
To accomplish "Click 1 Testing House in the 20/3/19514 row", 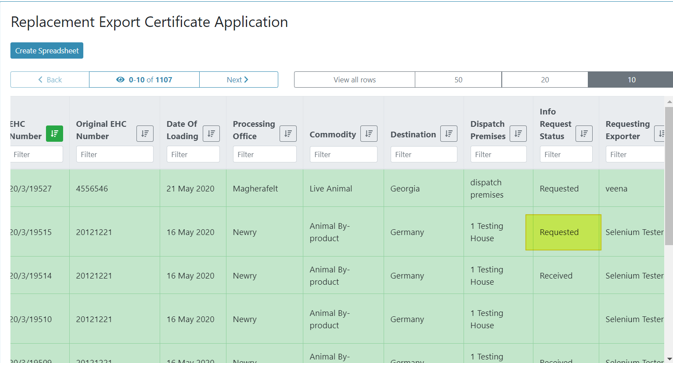I will (x=486, y=276).
